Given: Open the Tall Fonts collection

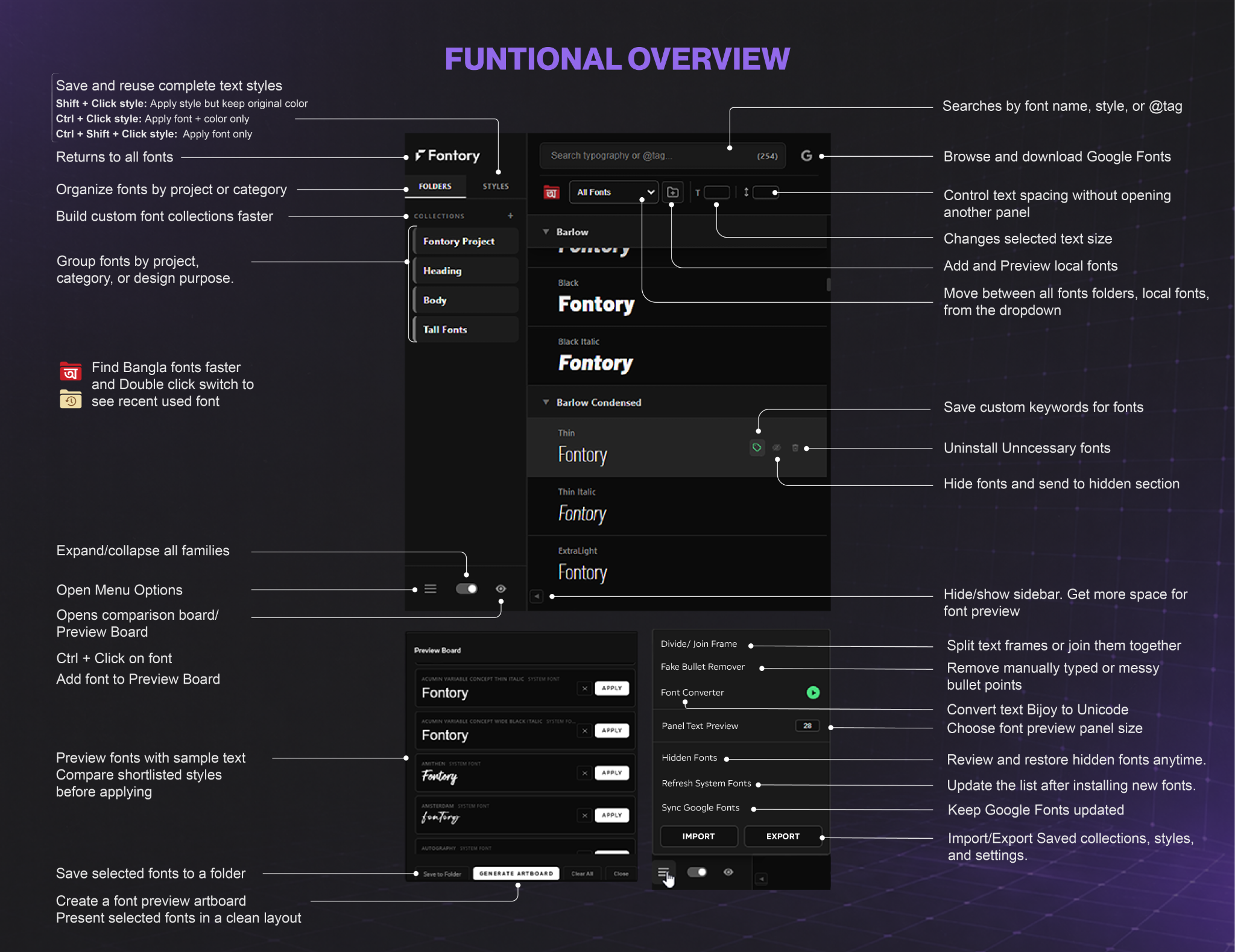Looking at the screenshot, I should (x=466, y=330).
